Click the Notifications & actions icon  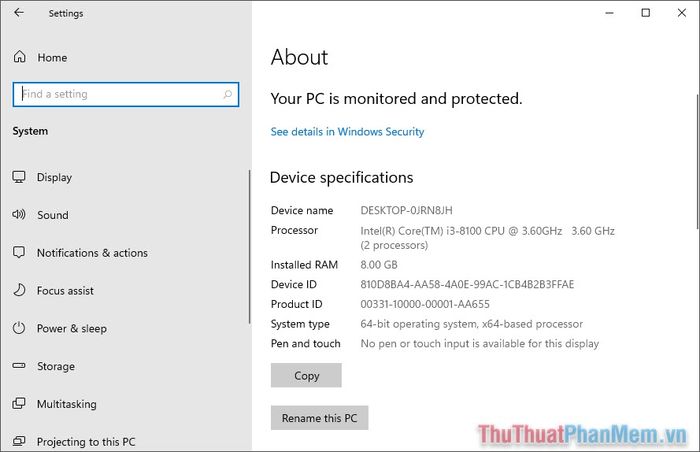click(19, 252)
